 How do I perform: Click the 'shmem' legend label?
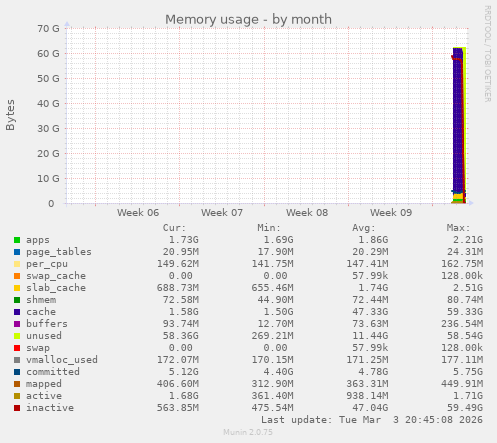pyautogui.click(x=41, y=300)
